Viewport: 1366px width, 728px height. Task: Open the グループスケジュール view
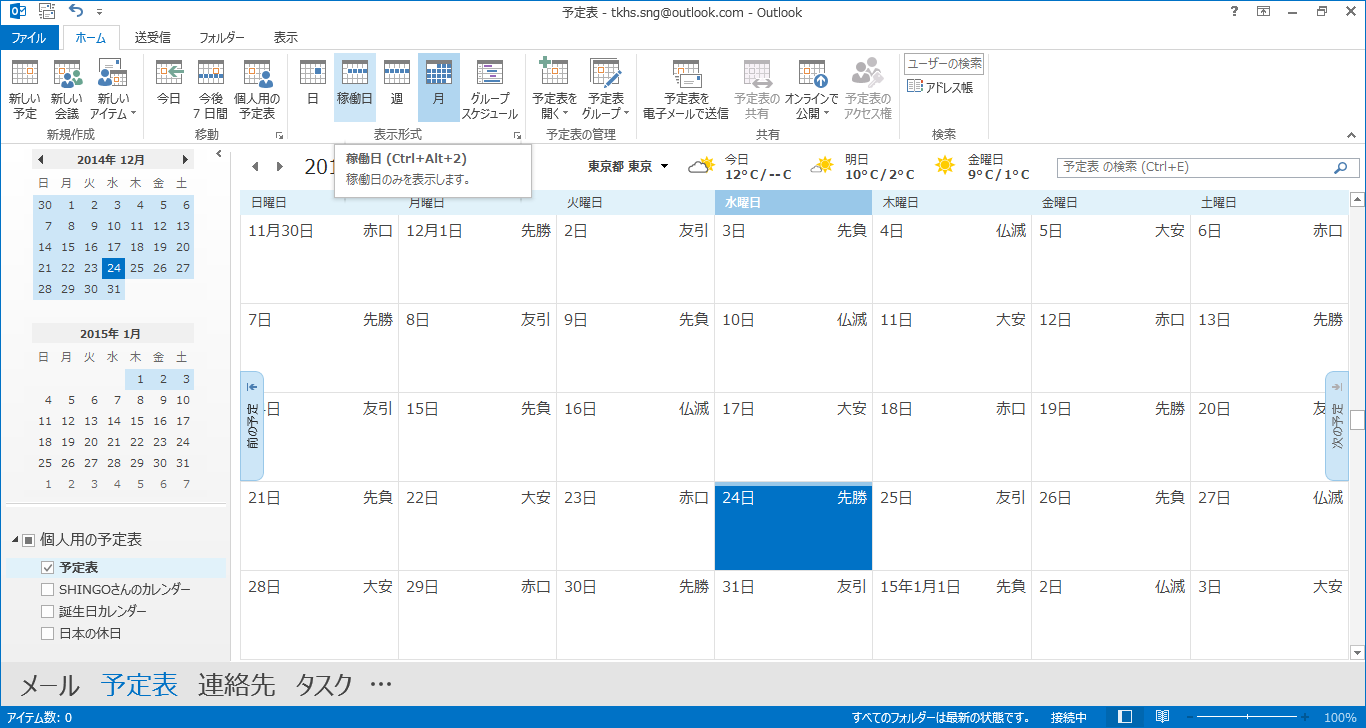pyautogui.click(x=490, y=89)
